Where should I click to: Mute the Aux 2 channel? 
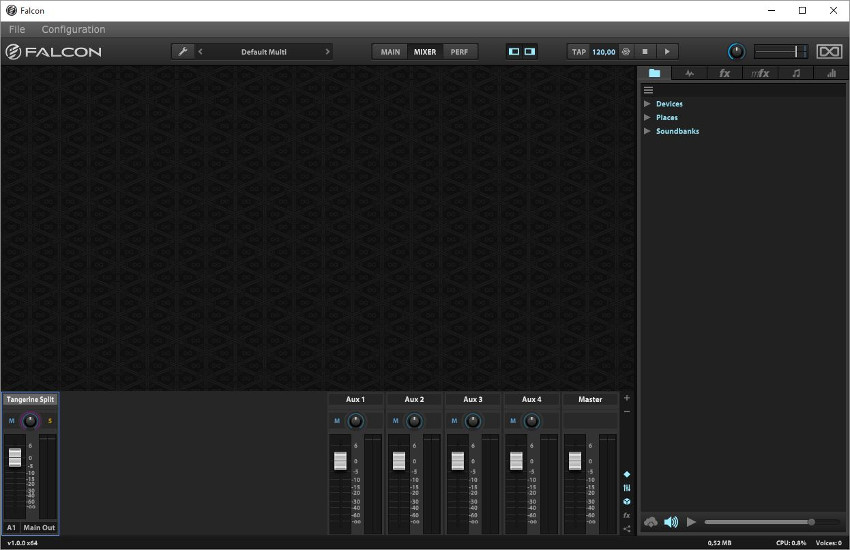tap(396, 420)
